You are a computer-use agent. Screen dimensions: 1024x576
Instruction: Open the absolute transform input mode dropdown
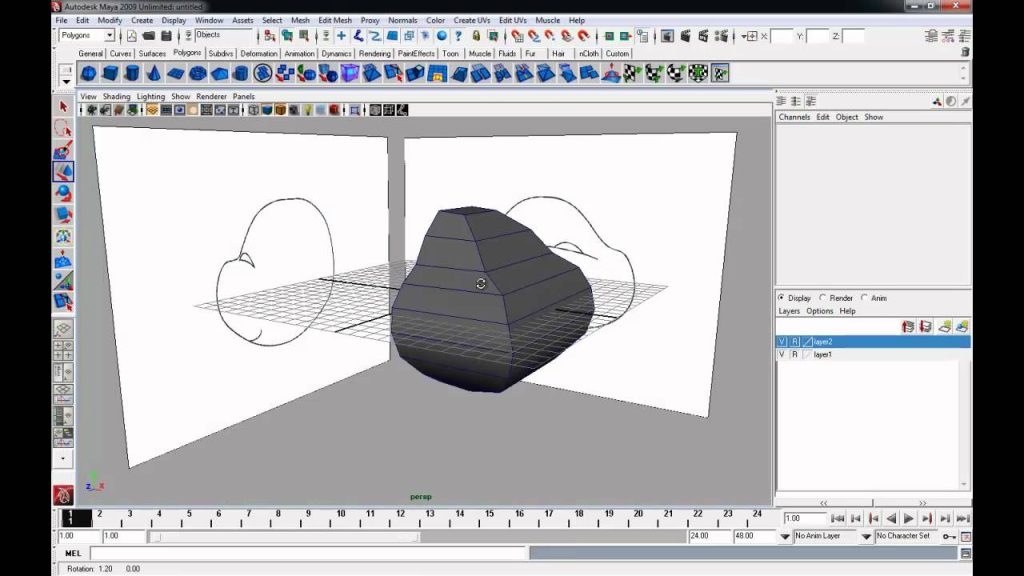(750, 36)
